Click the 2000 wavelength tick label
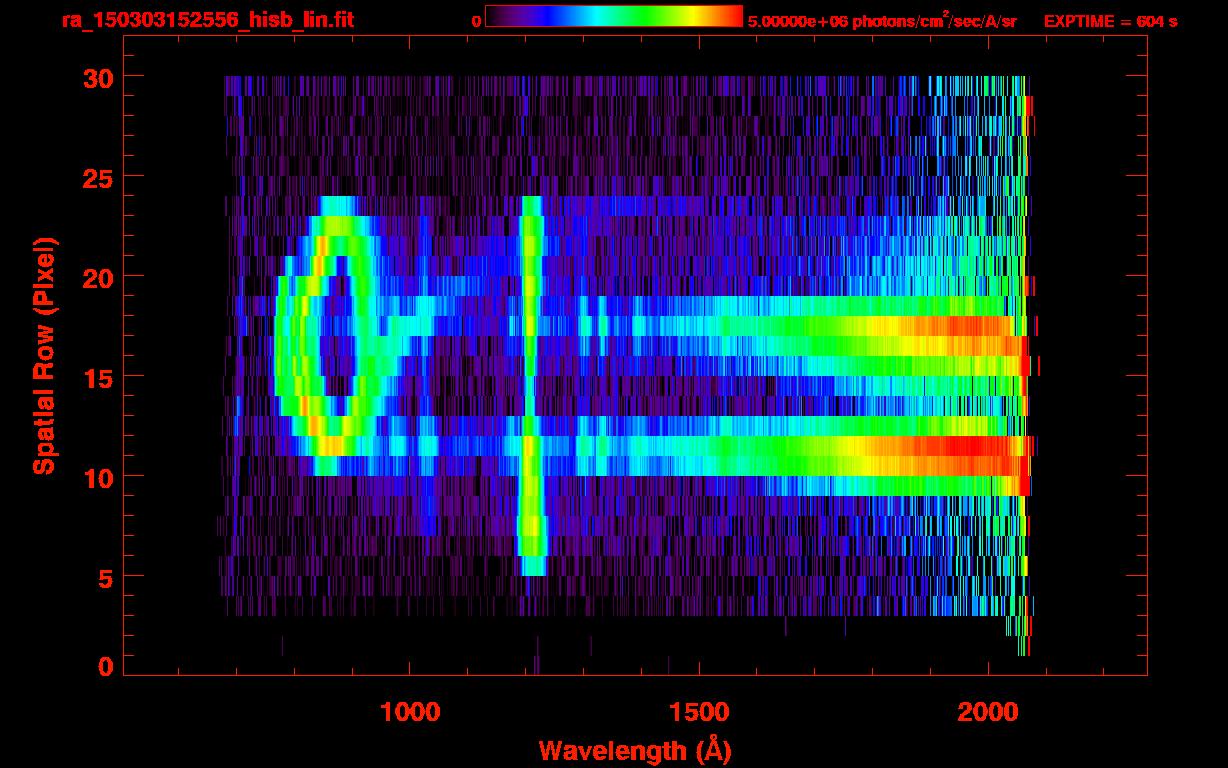1228x768 pixels. [x=988, y=712]
